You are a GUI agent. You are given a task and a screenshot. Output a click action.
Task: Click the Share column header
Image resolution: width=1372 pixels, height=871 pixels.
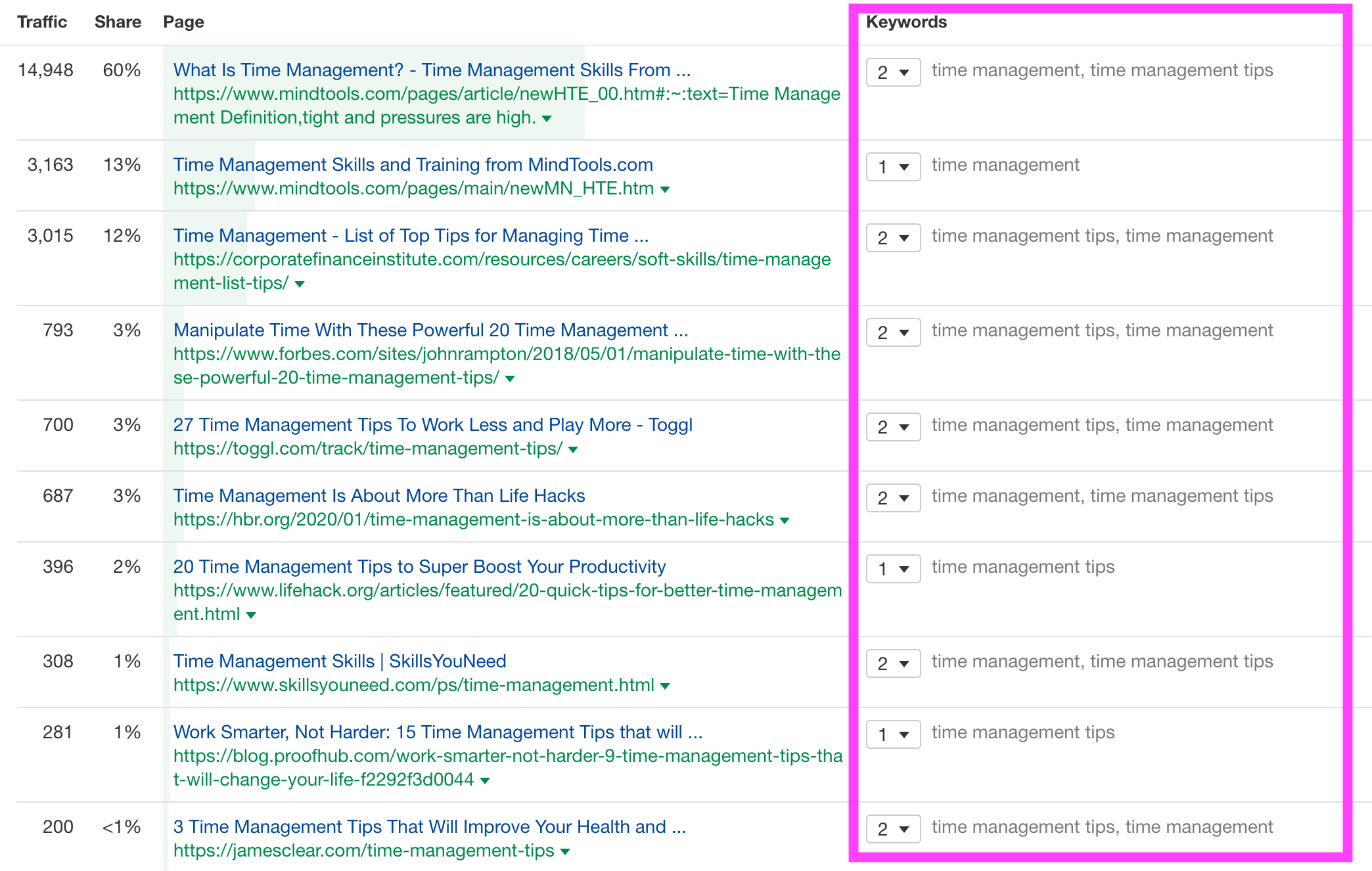[x=118, y=22]
